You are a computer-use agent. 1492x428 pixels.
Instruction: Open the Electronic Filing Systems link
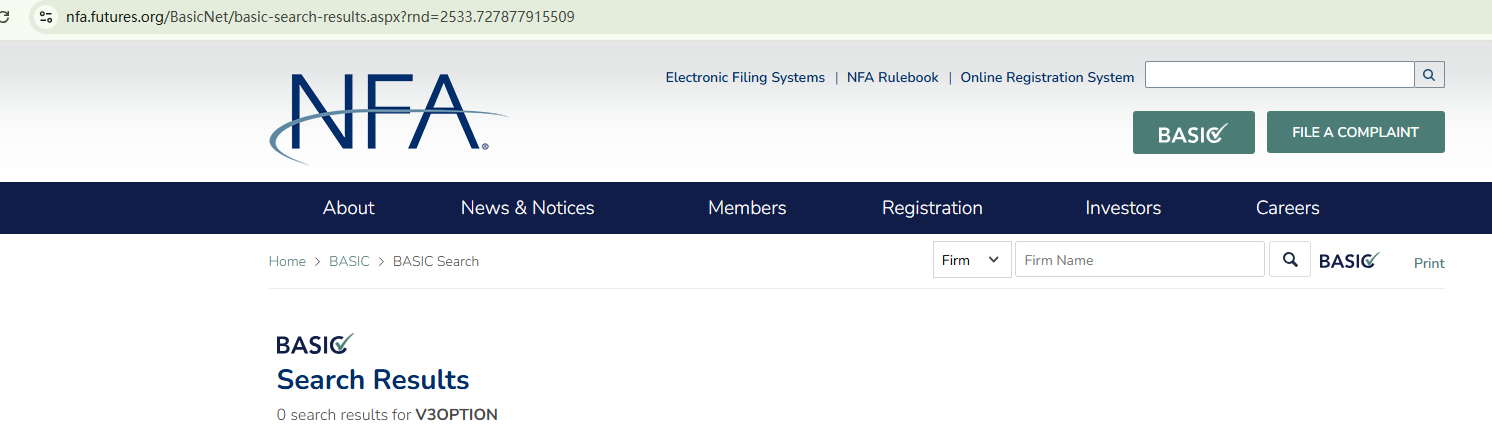click(x=745, y=77)
